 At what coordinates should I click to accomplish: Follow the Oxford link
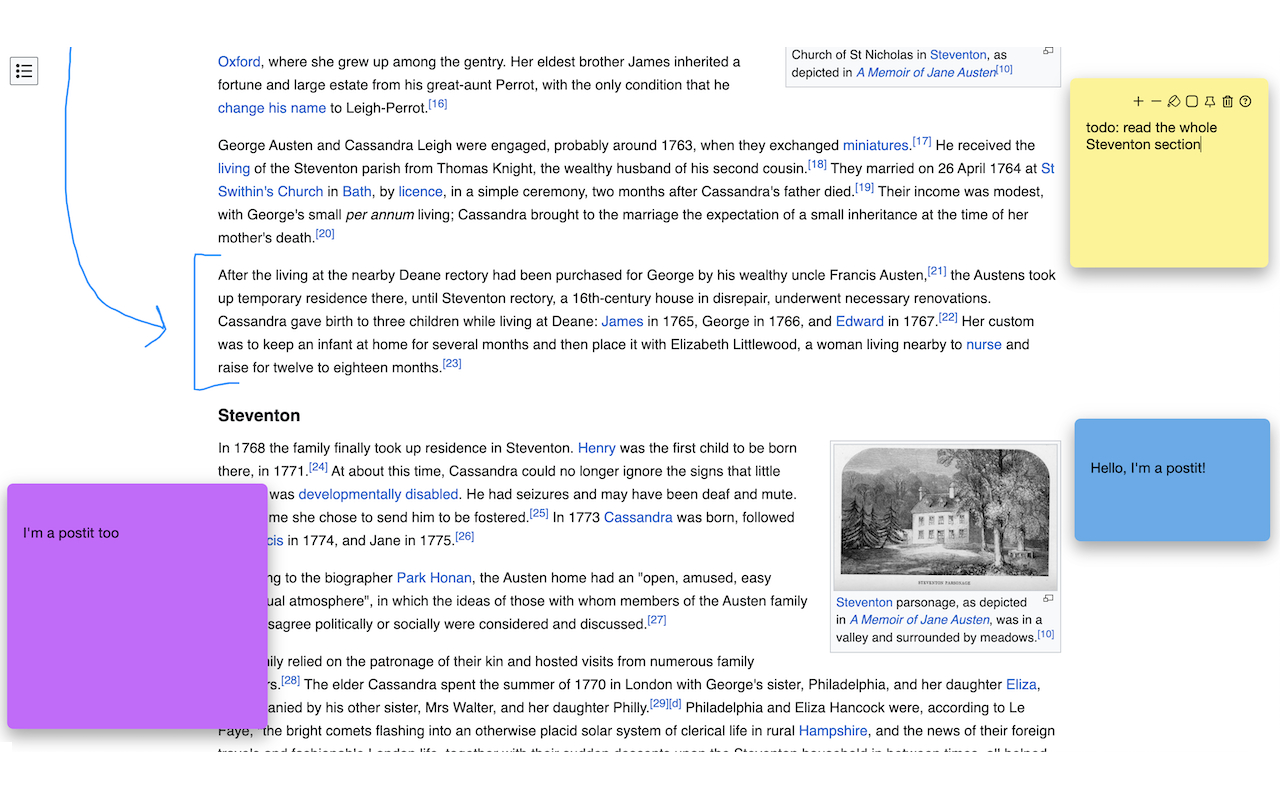(239, 62)
